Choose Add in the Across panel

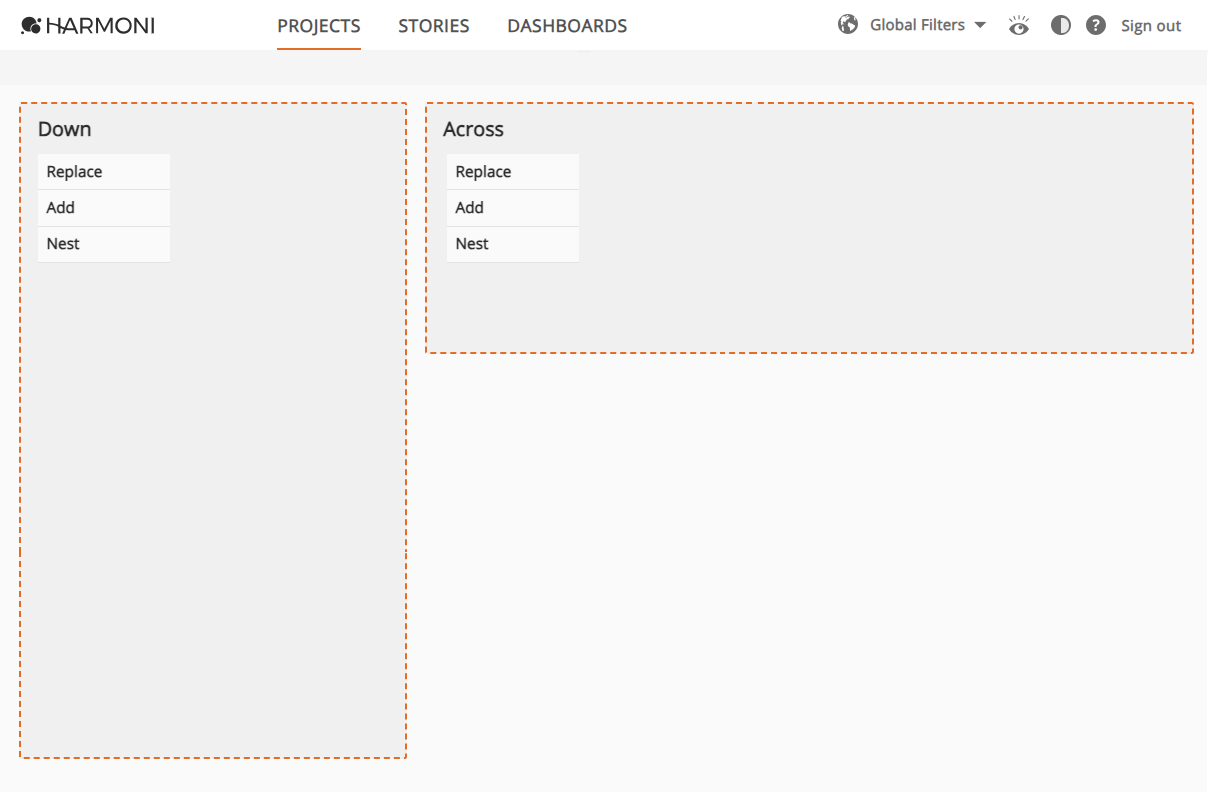click(x=513, y=208)
